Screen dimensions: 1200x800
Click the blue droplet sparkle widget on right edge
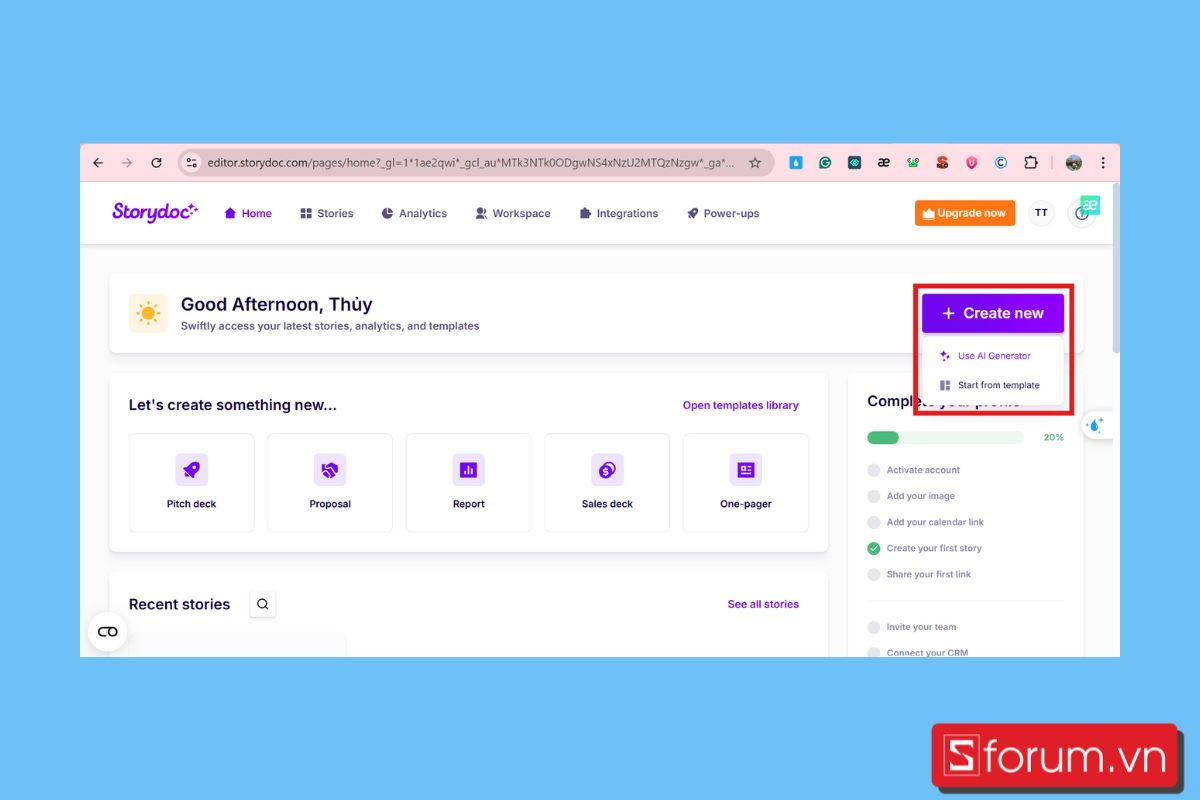[1095, 425]
